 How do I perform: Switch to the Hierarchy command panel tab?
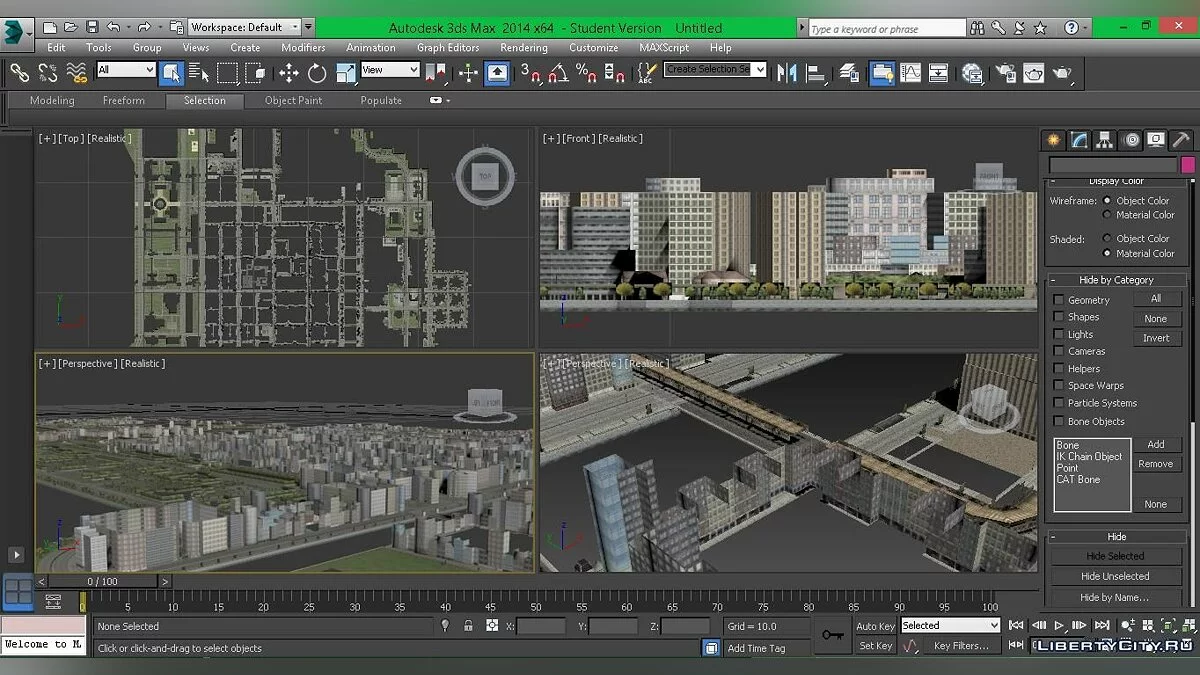click(x=1105, y=140)
